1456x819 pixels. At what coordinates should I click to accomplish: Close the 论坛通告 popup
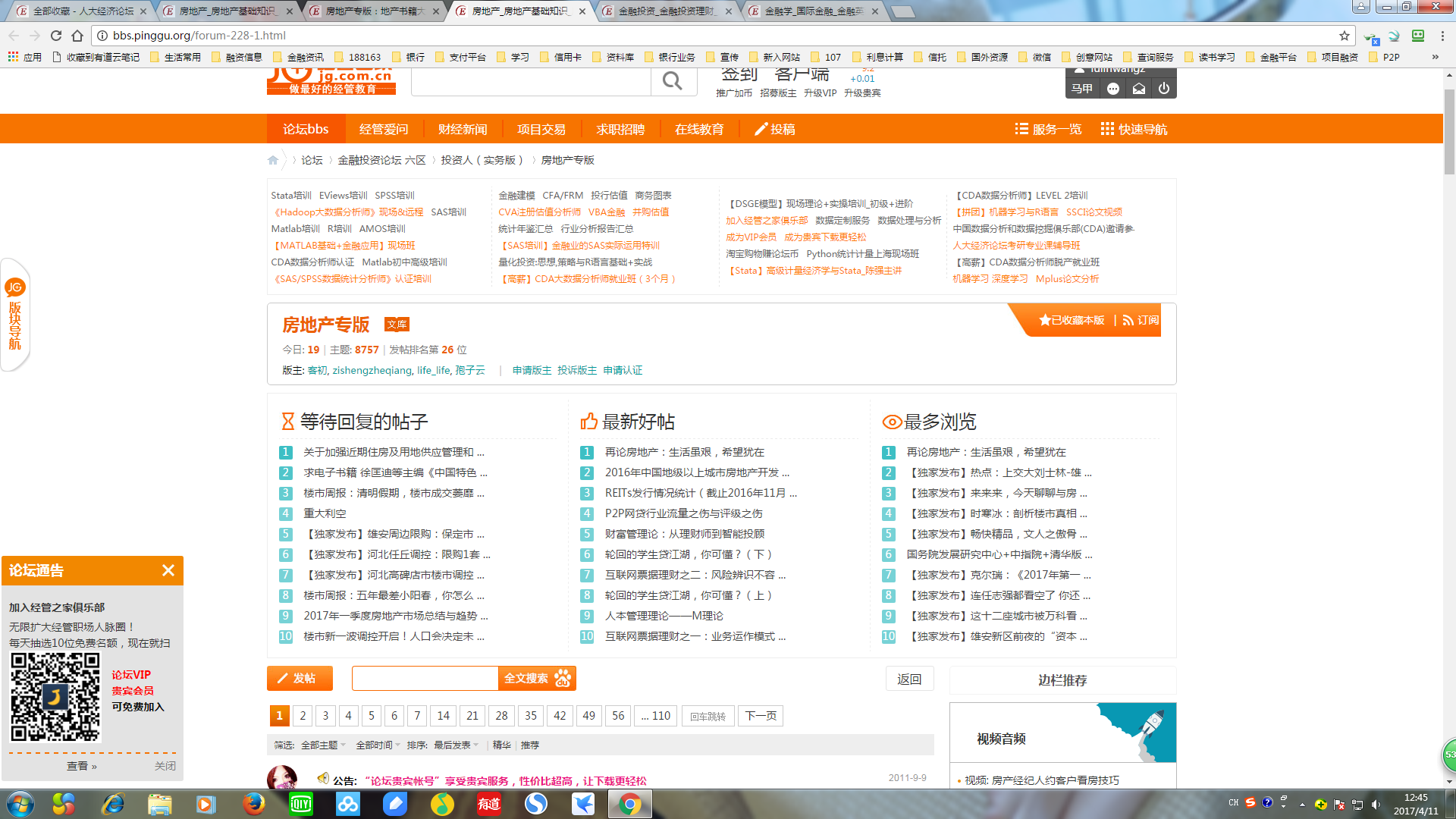coord(168,570)
